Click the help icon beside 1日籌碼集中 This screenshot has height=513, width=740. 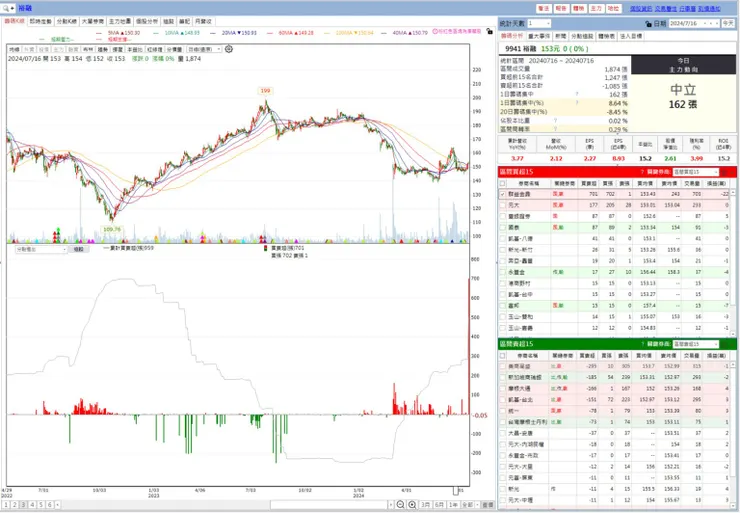click(577, 94)
